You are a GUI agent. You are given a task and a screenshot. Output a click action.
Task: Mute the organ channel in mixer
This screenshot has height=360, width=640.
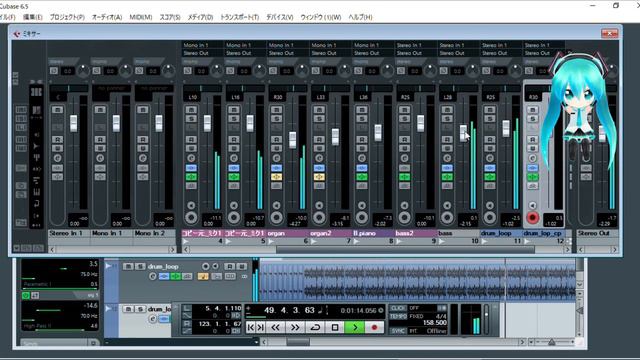(x=276, y=109)
